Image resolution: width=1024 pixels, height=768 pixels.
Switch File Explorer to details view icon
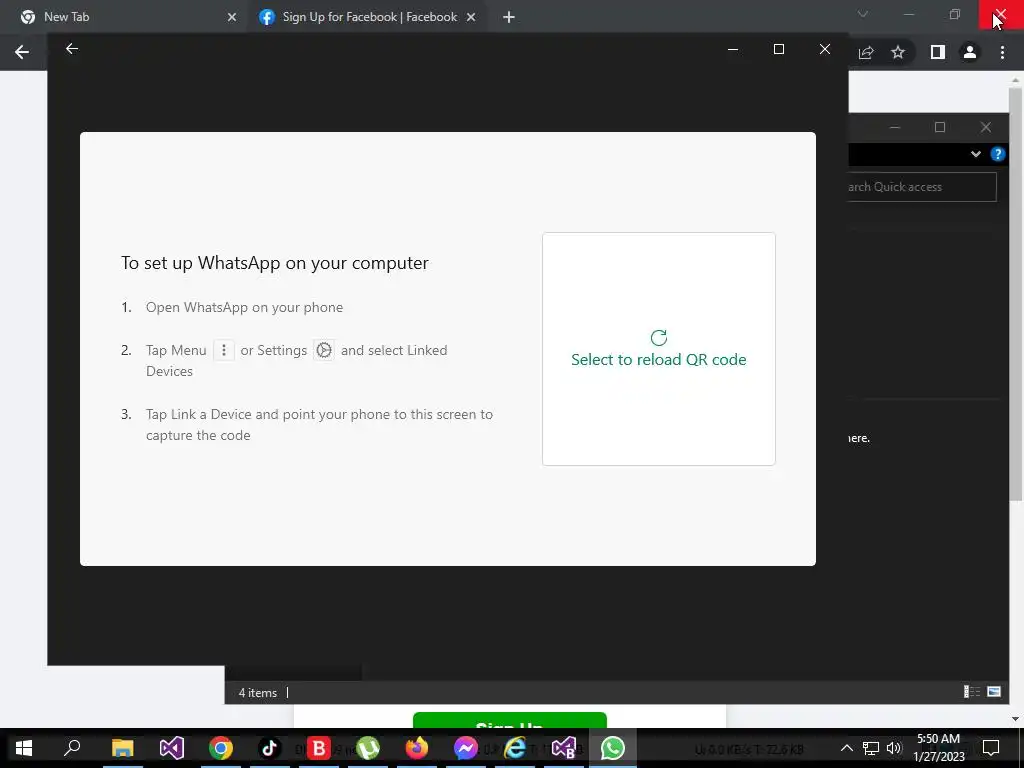[972, 692]
